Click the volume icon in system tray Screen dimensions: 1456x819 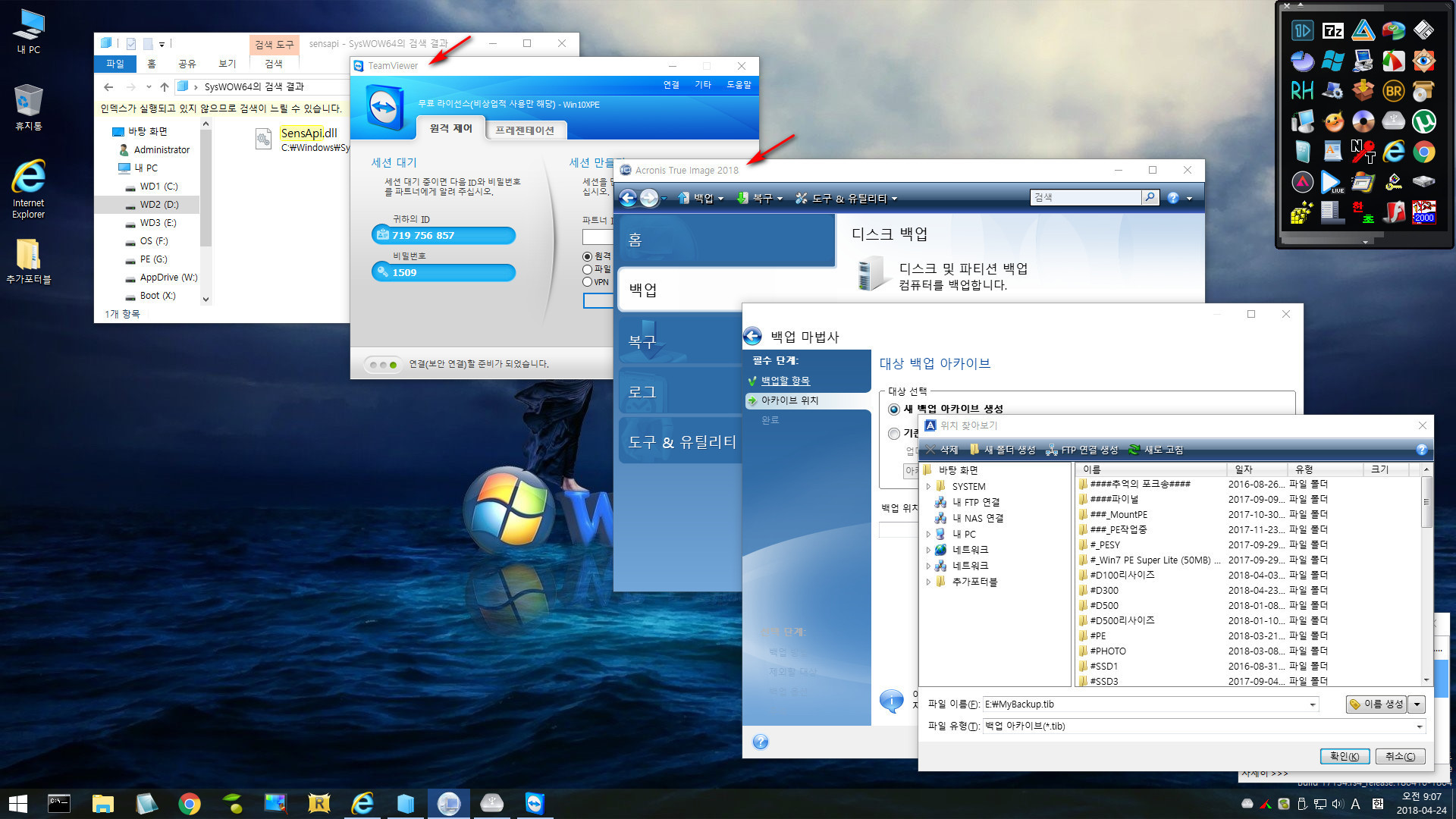pos(1338,804)
